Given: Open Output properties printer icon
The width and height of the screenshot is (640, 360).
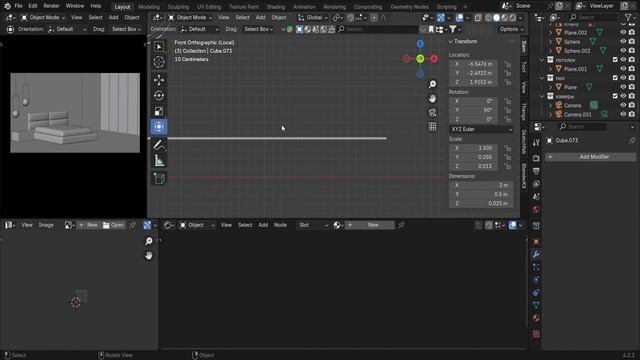Looking at the screenshot, I should coord(536,171).
